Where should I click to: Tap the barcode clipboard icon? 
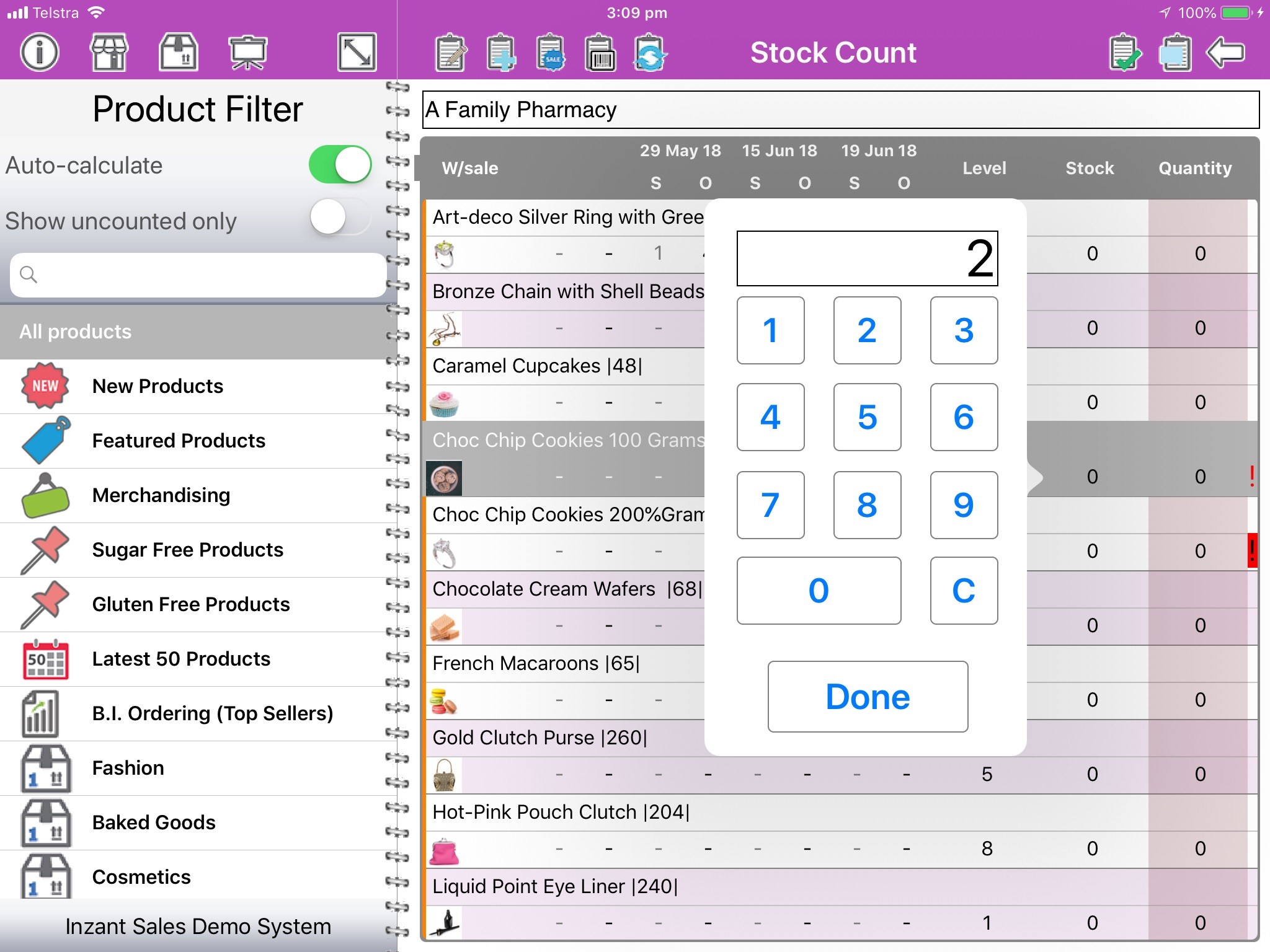[600, 53]
